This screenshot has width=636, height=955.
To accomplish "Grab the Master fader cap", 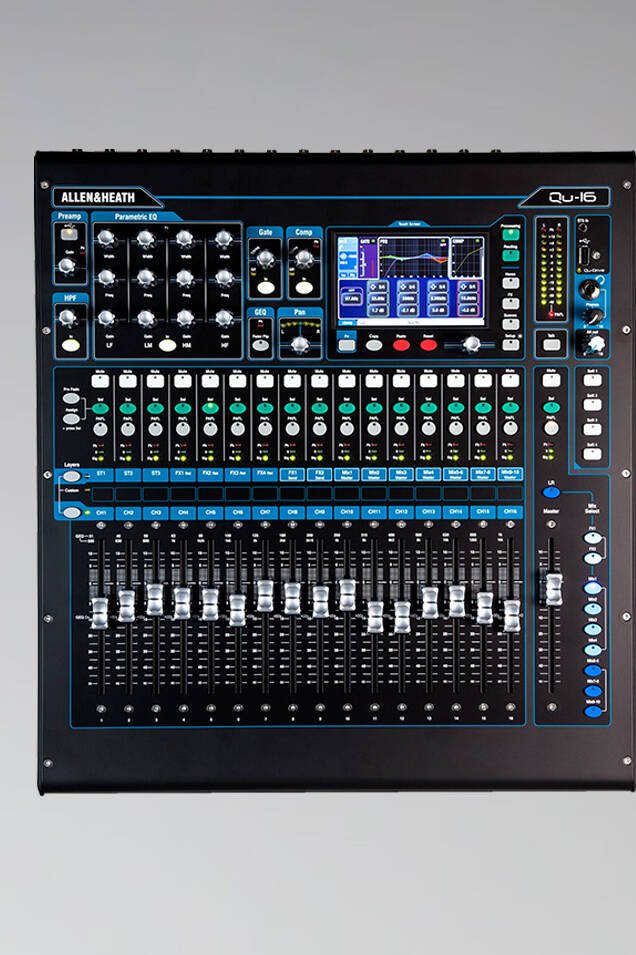I will [x=553, y=588].
